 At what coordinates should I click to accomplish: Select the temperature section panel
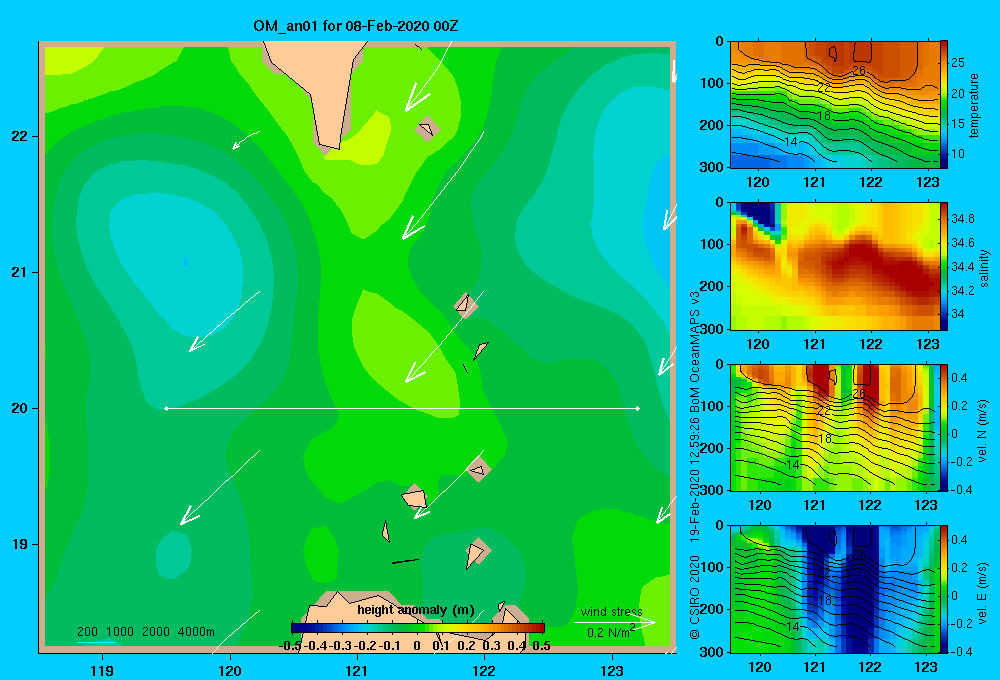(835, 105)
